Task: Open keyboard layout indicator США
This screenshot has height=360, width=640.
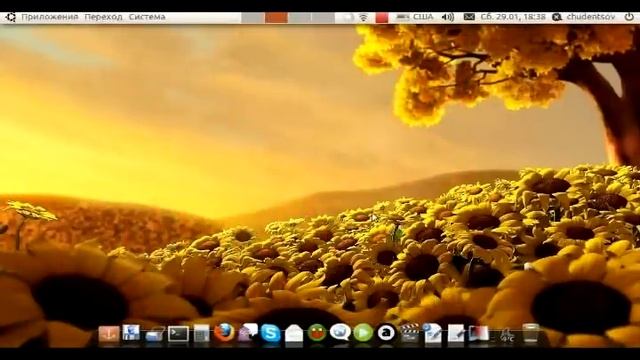Action: point(415,17)
